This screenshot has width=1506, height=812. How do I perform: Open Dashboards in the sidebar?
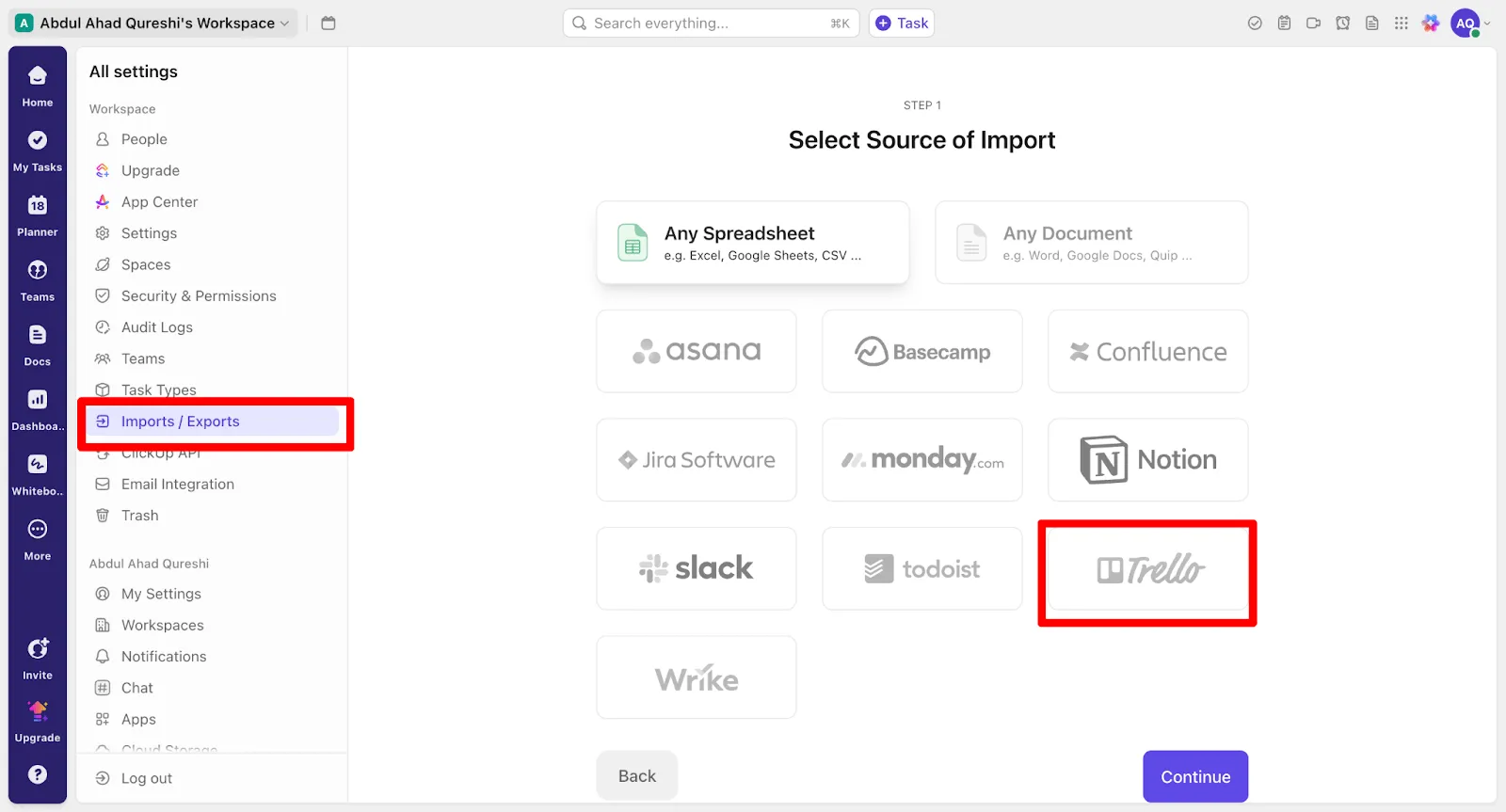pos(38,410)
